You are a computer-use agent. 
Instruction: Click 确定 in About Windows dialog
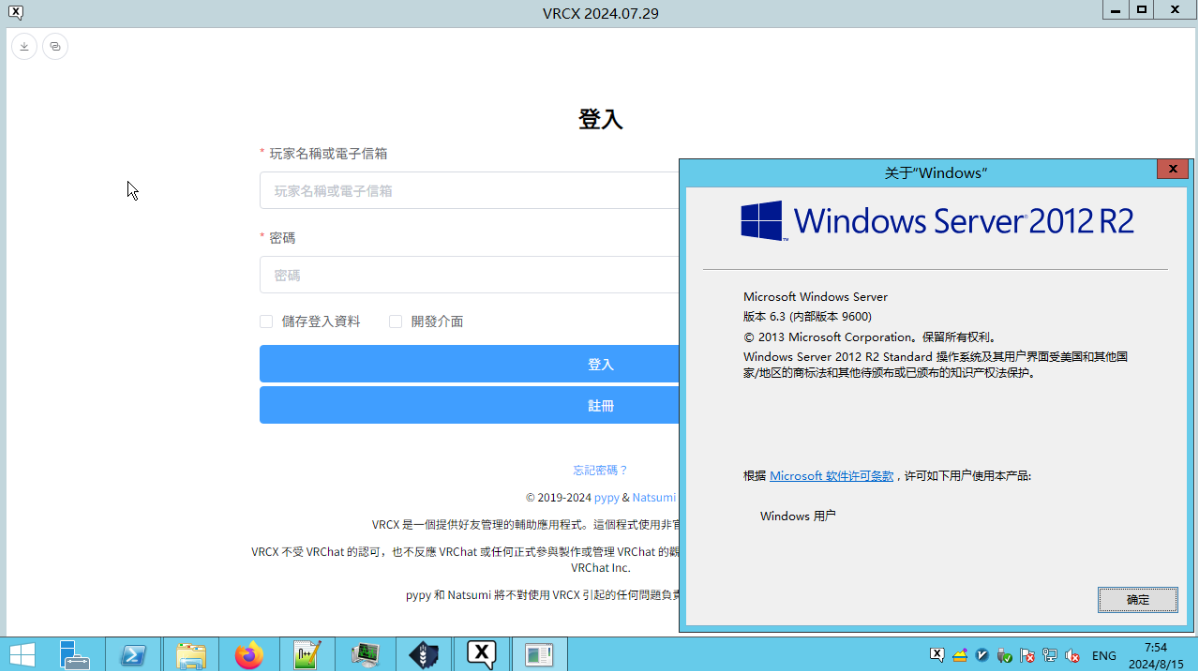pyautogui.click(x=1138, y=600)
